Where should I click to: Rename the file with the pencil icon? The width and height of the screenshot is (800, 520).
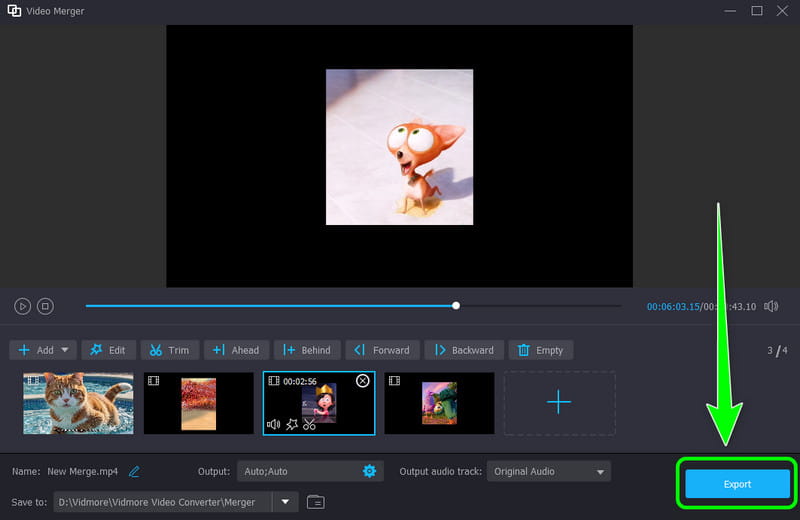coord(134,472)
